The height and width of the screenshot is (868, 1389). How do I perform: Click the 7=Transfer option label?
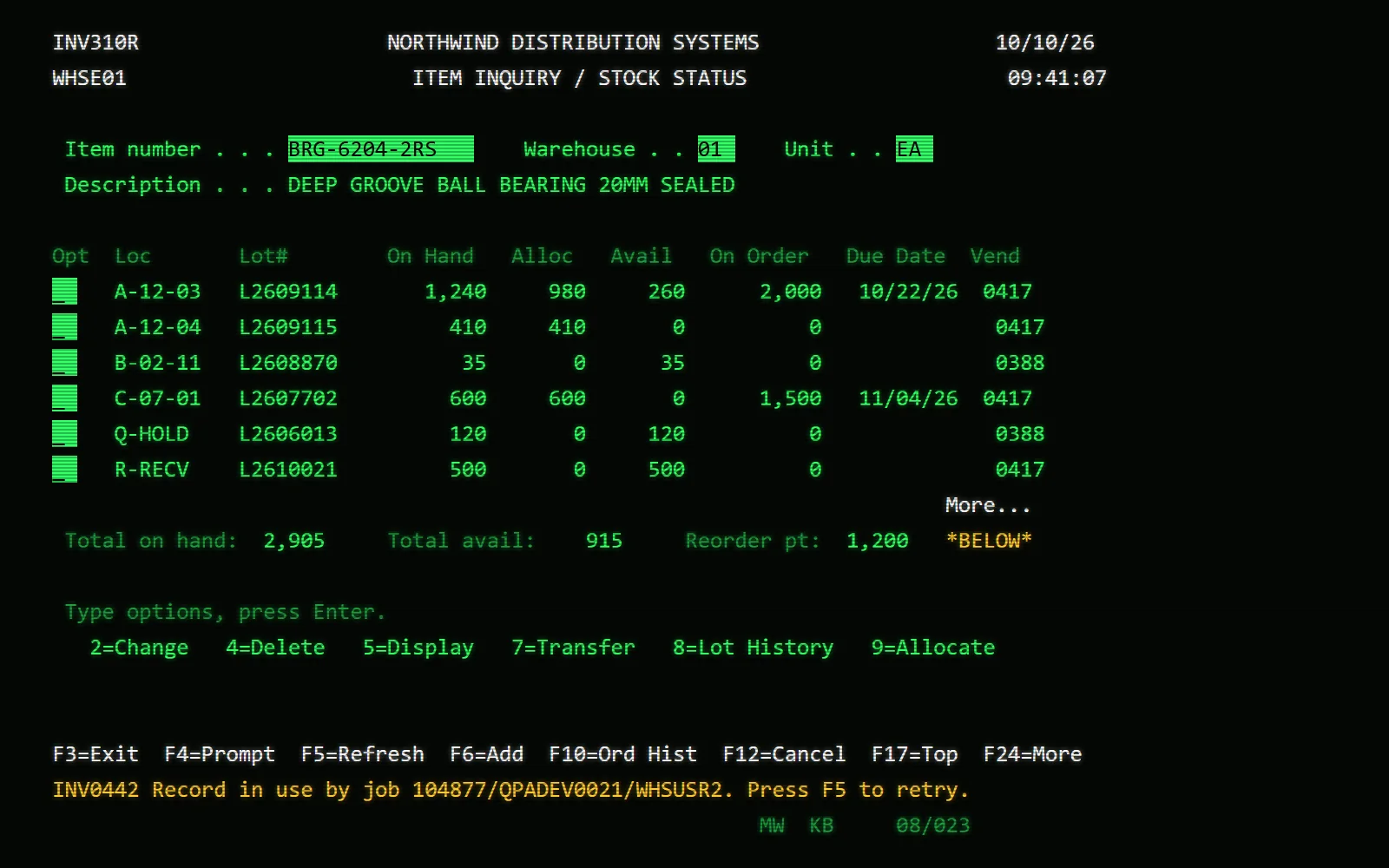(x=573, y=648)
